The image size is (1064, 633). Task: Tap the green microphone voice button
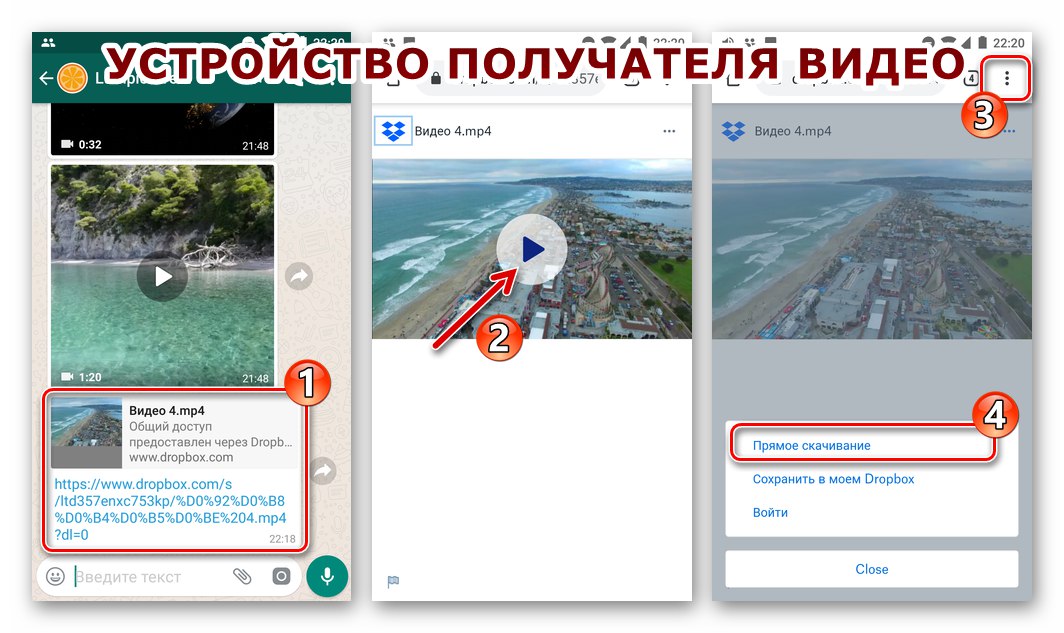click(327, 577)
